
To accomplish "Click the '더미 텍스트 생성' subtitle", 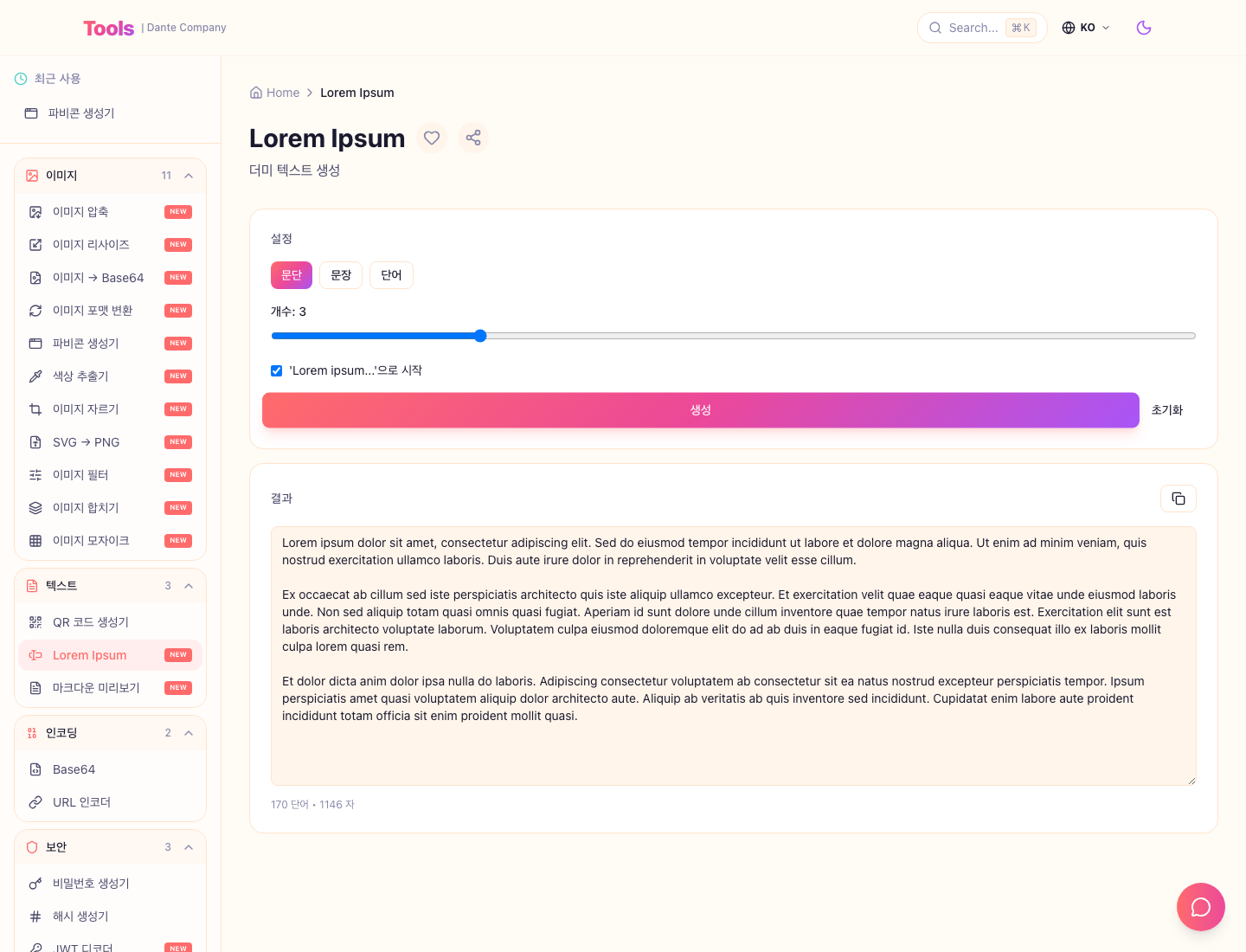I will 294,170.
